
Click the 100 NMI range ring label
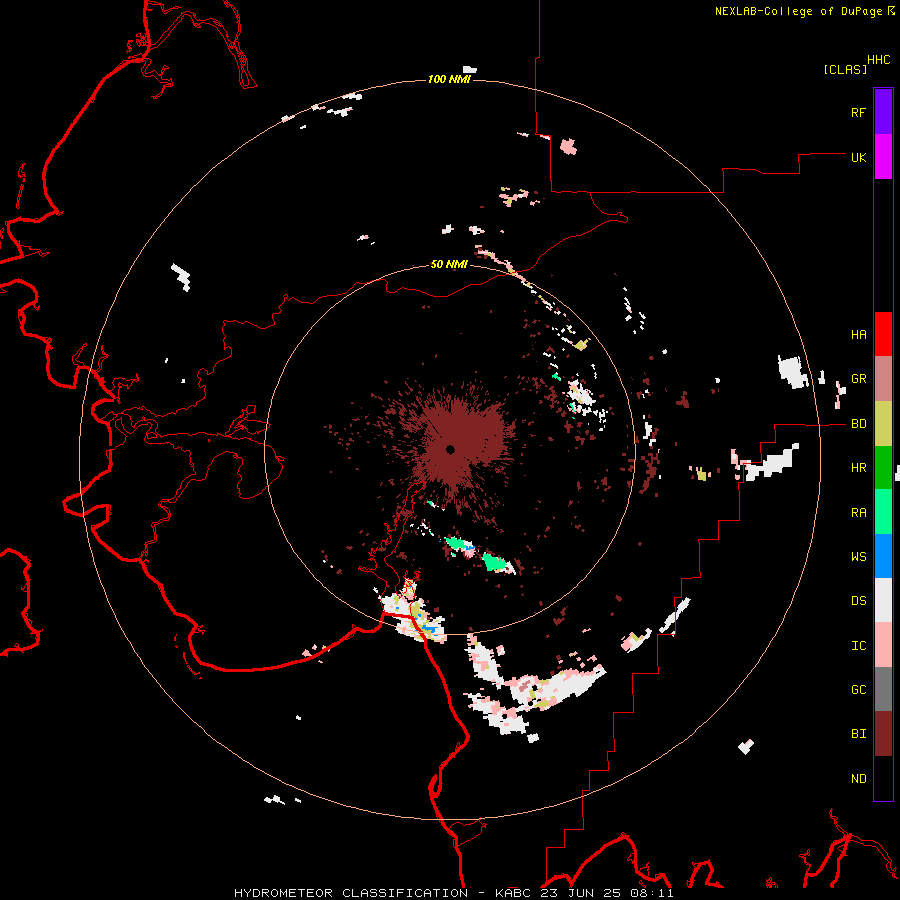(449, 79)
